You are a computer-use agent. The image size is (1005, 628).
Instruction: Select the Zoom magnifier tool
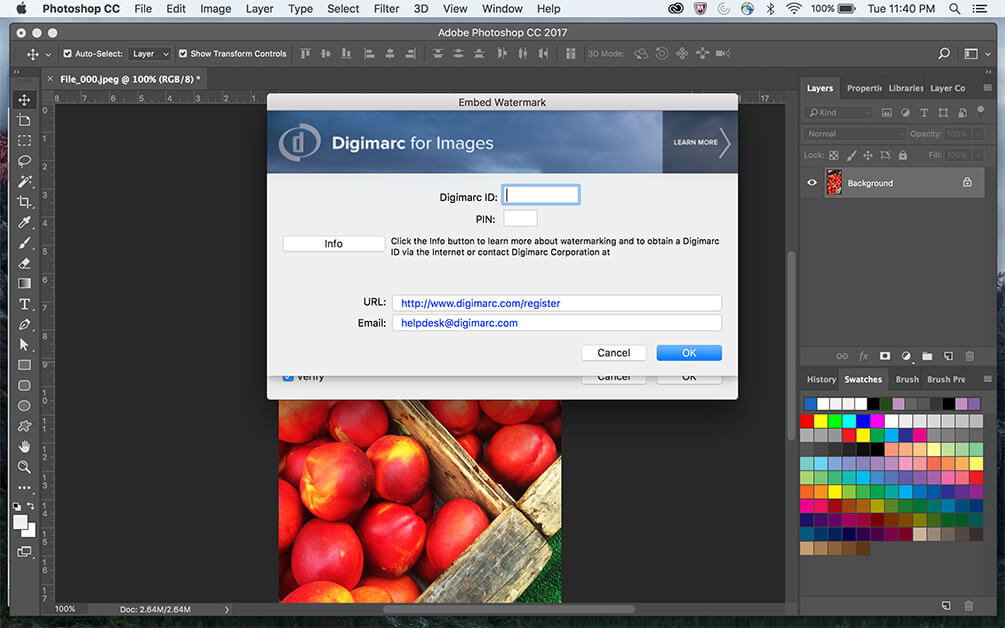point(24,467)
